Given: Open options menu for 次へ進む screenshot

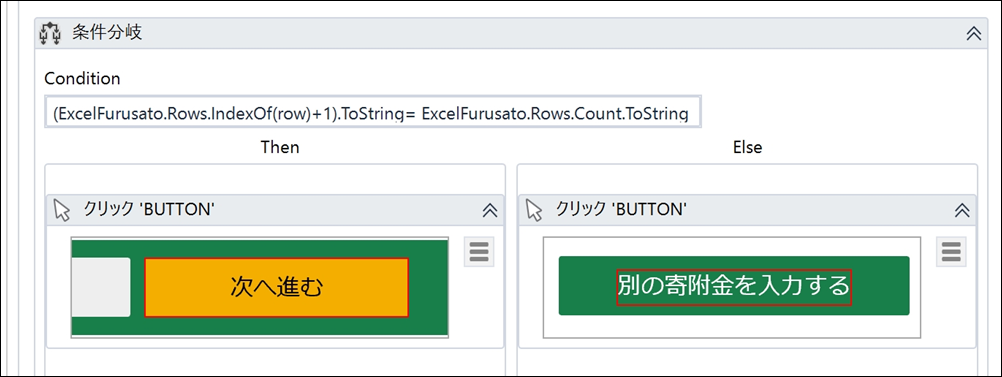Looking at the screenshot, I should (479, 252).
